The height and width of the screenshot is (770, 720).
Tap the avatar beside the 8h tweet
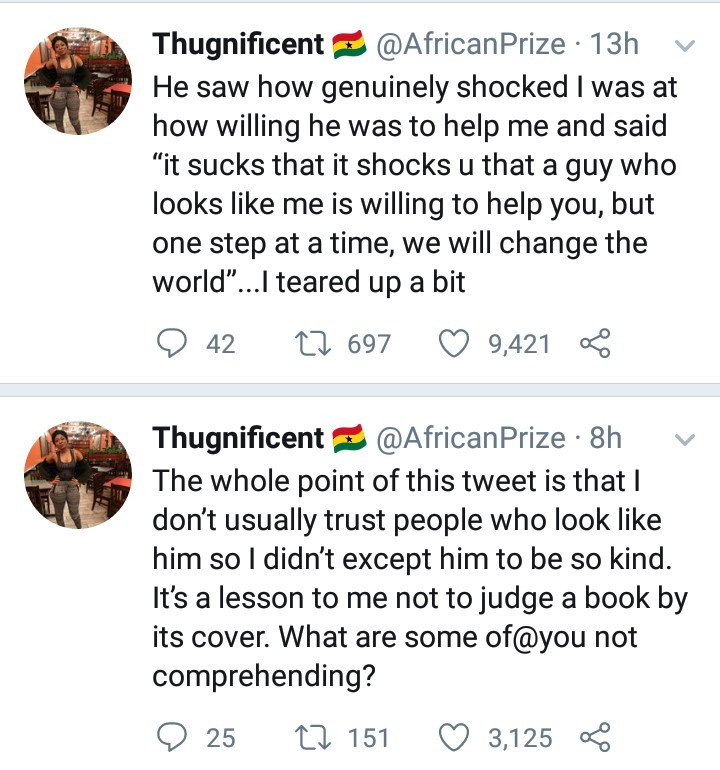click(77, 475)
